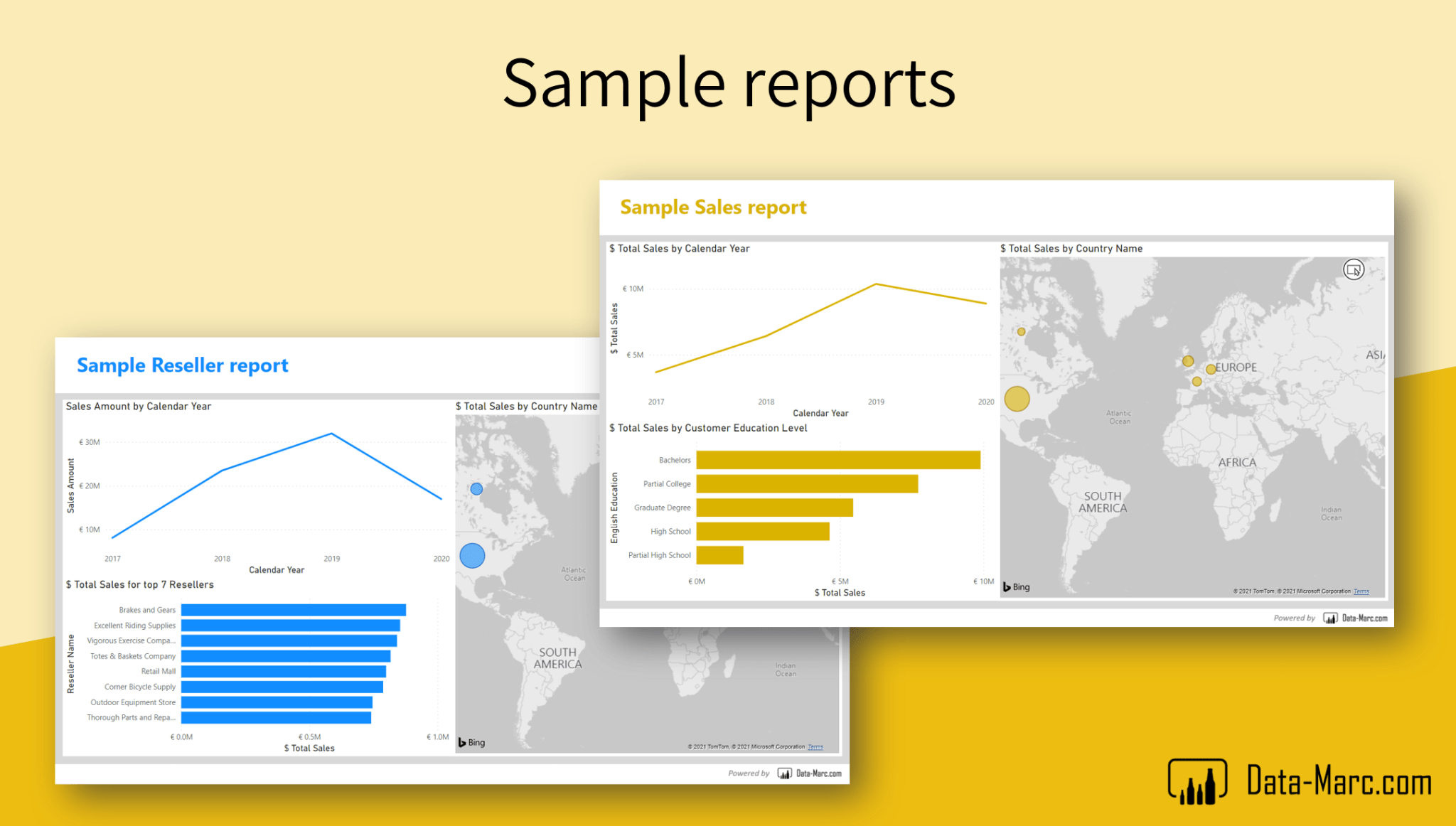Click the 2019 peak of the yellow sales line

pyautogui.click(x=876, y=283)
